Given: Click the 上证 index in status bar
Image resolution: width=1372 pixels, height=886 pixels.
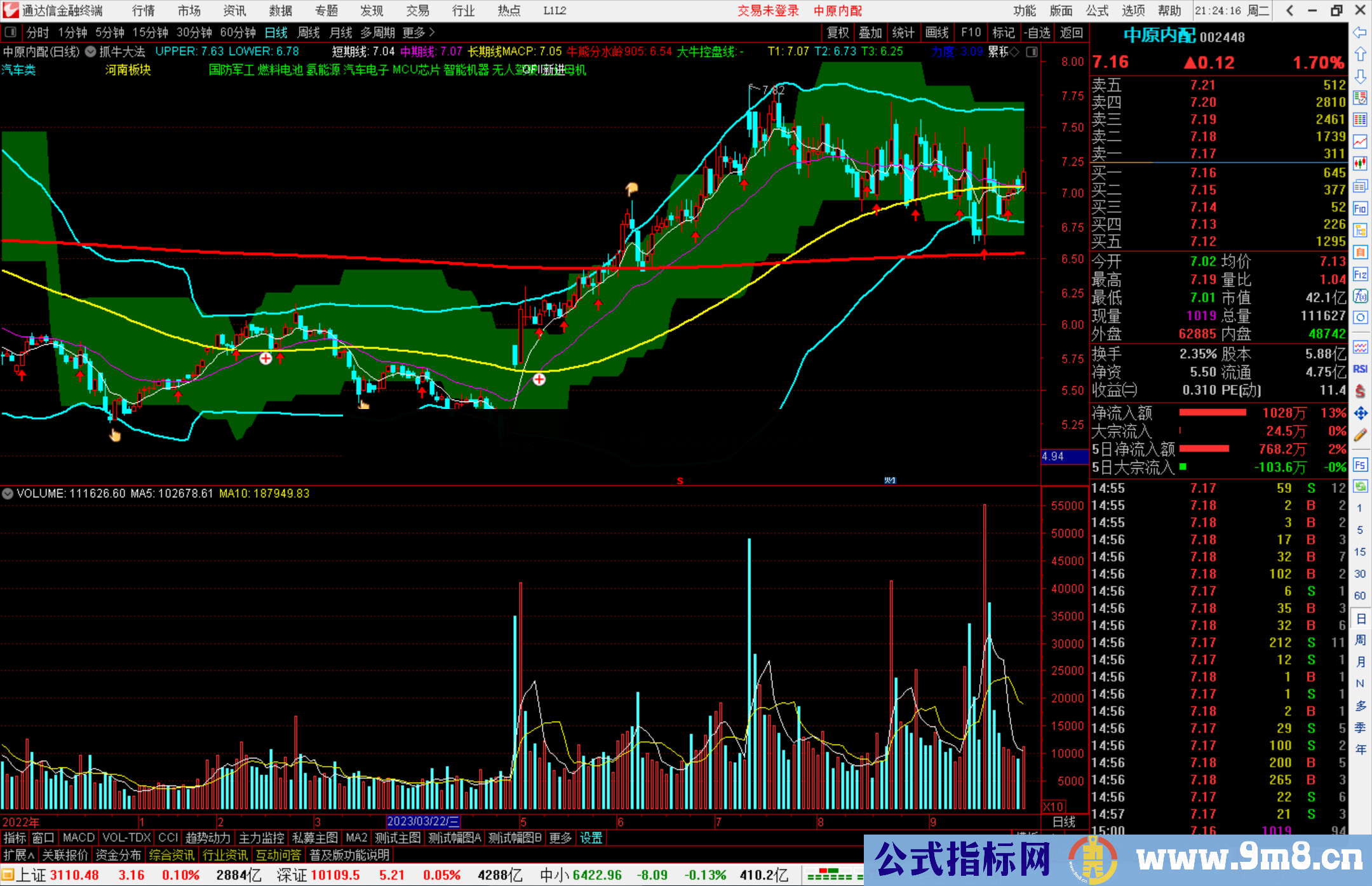Looking at the screenshot, I should tap(31, 875).
